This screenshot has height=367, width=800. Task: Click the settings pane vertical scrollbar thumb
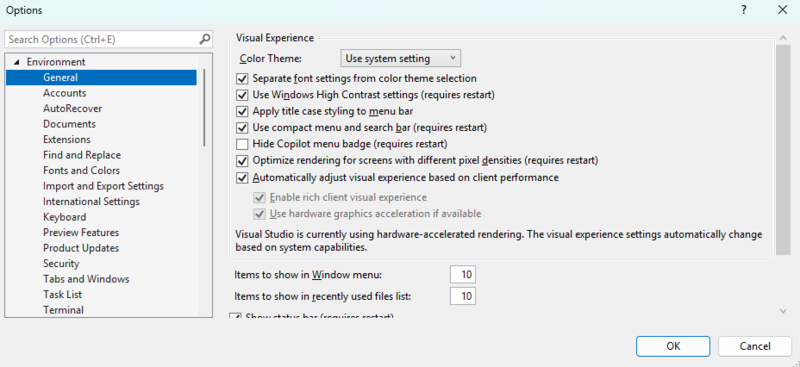(x=783, y=150)
